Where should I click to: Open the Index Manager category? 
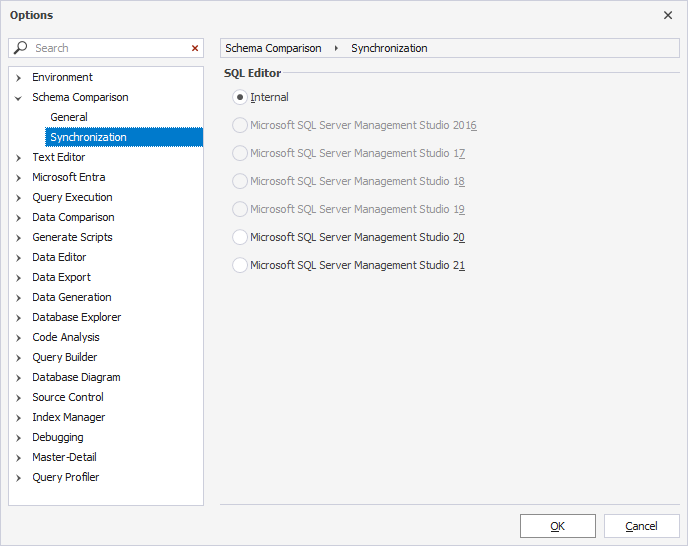(x=69, y=417)
